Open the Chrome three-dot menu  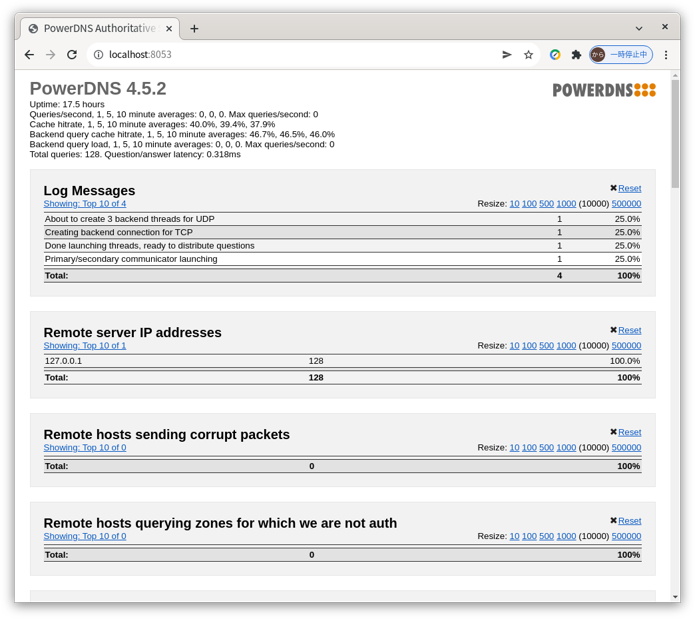pos(666,55)
